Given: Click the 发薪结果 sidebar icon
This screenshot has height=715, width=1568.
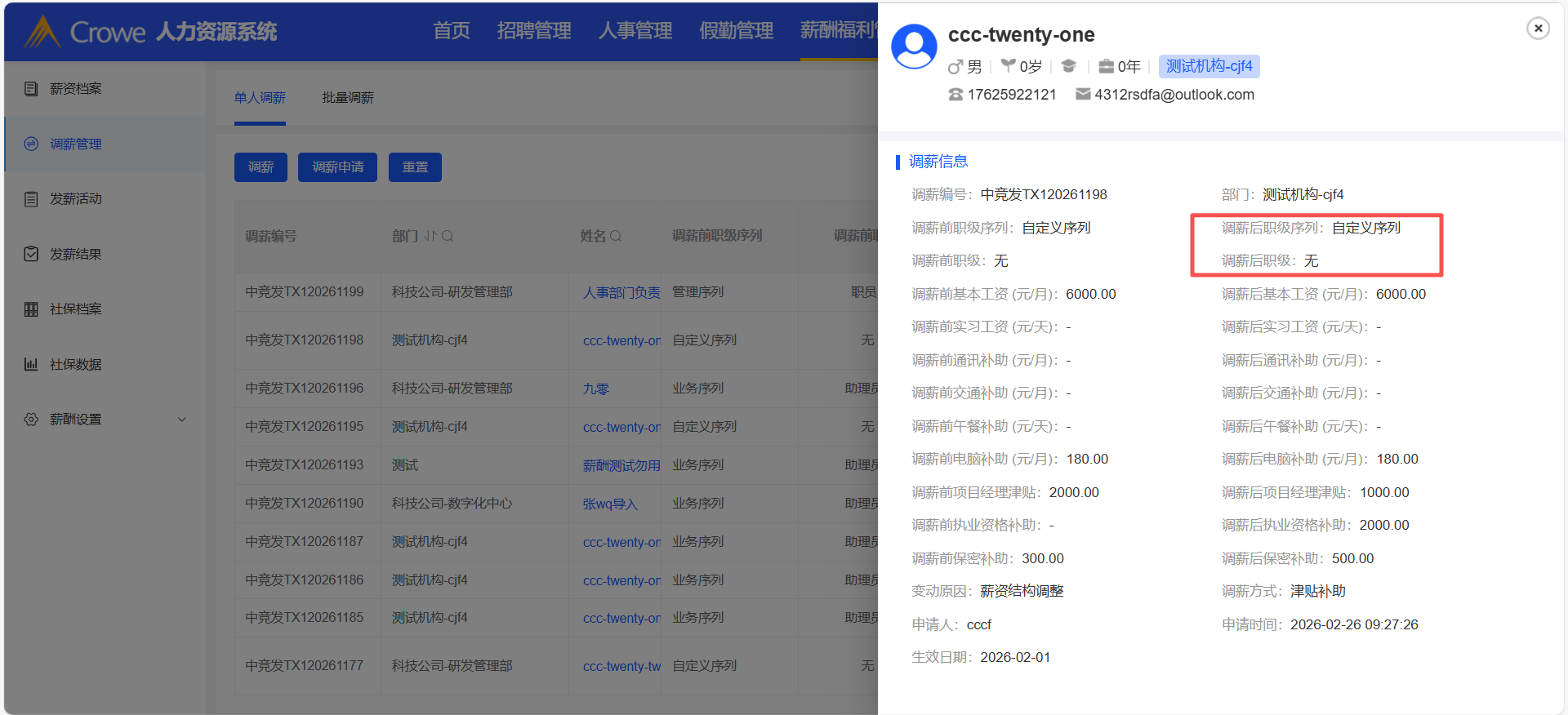Looking at the screenshot, I should [x=31, y=254].
